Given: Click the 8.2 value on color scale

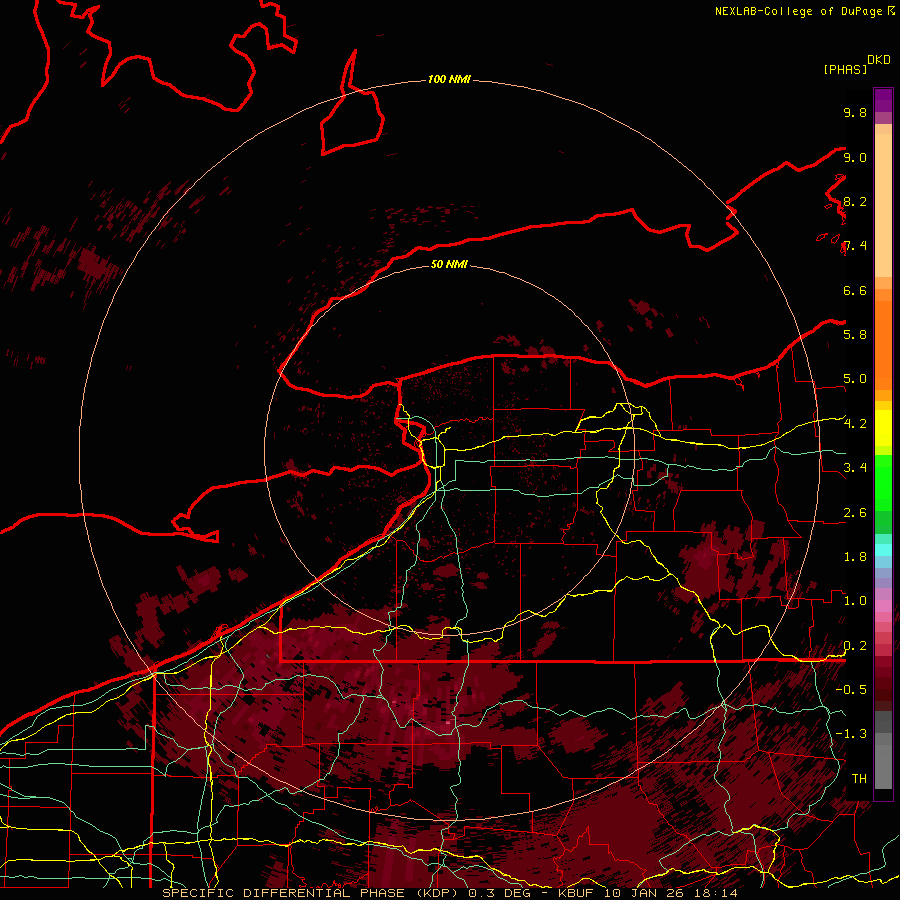Looking at the screenshot, I should (855, 201).
